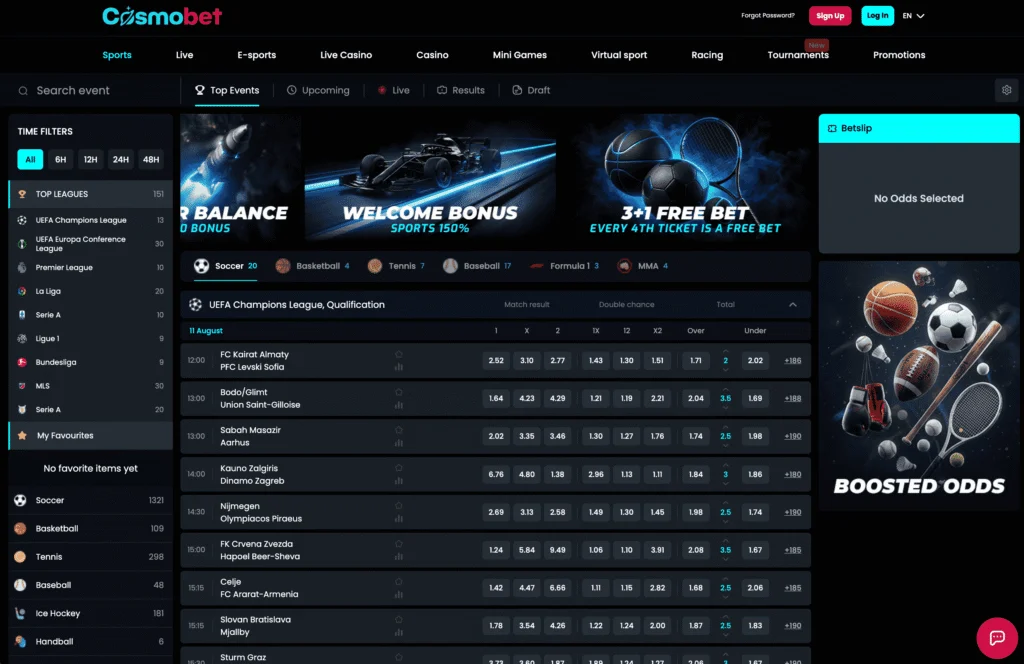Click the search magnifier icon
This screenshot has width=1024, height=664.
pos(23,91)
